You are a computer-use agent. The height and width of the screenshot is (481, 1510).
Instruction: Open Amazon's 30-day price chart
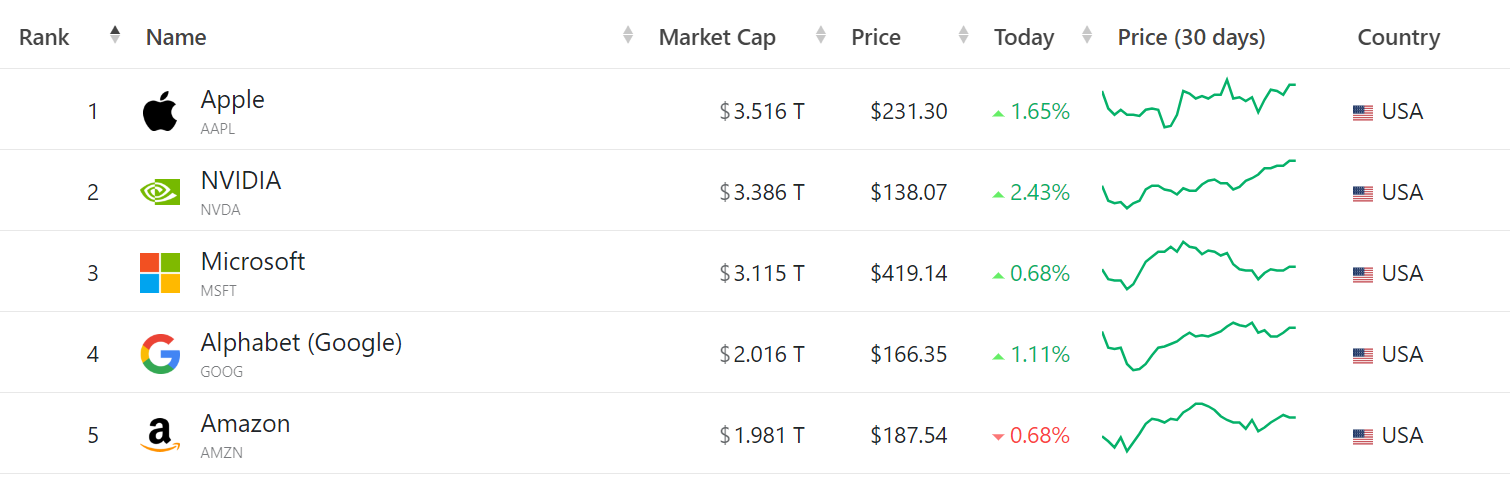pos(1199,427)
